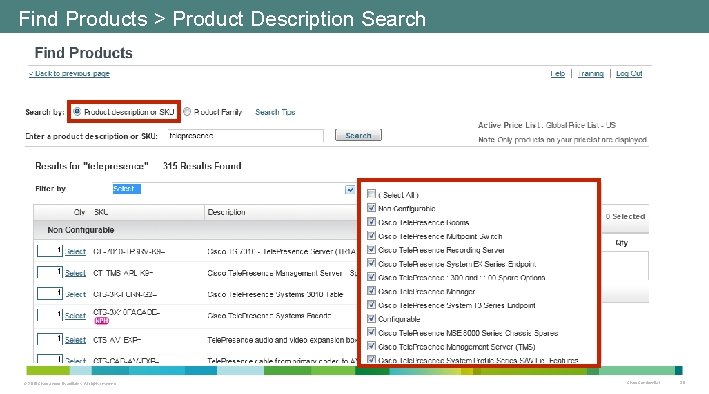The image size is (709, 394).
Task: Uncheck the Configurable filter option
Action: [x=371, y=318]
